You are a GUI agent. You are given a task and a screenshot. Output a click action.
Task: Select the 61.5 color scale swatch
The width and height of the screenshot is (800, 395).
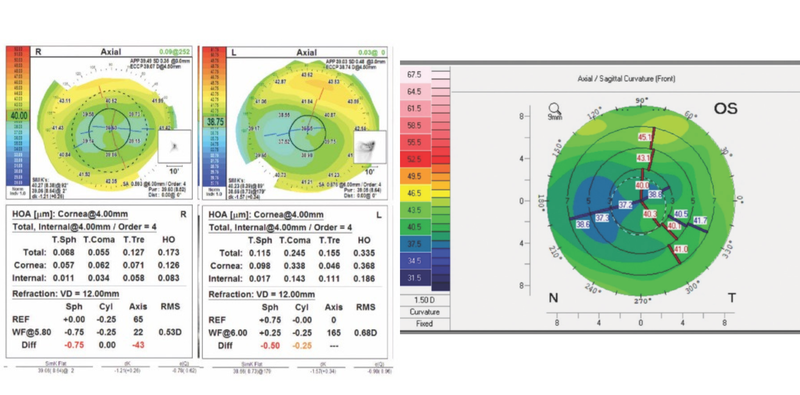coord(414,109)
